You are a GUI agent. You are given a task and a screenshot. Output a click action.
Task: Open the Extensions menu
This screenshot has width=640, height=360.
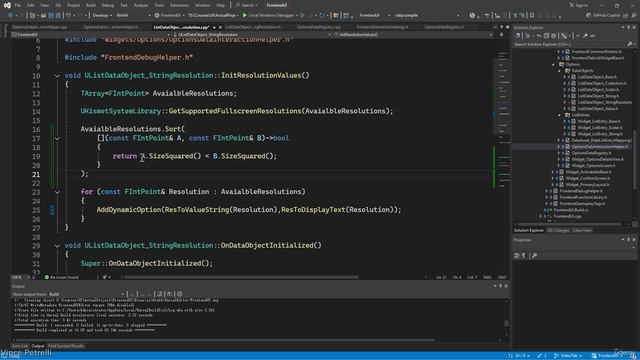pos(179,5)
